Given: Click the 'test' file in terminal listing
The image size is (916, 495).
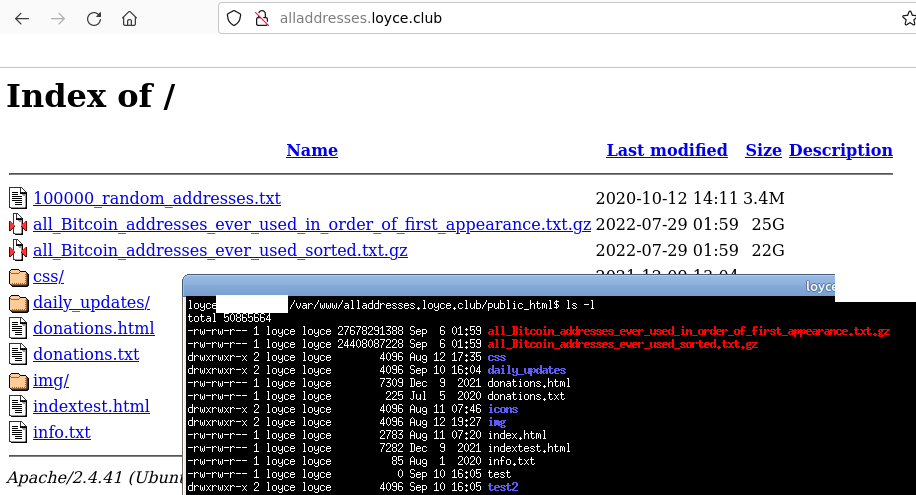Looking at the screenshot, I should coord(499,474).
